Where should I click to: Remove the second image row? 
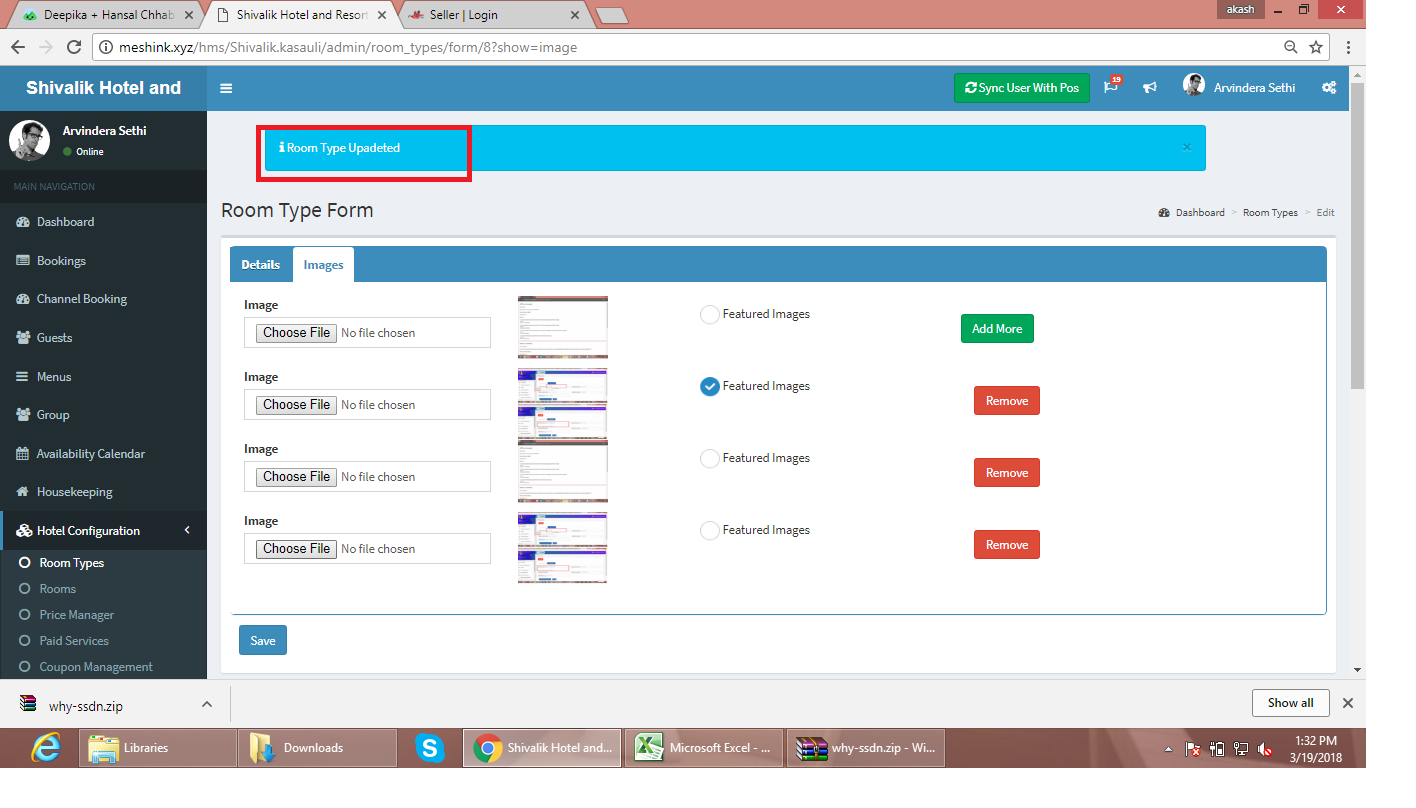click(x=1007, y=401)
